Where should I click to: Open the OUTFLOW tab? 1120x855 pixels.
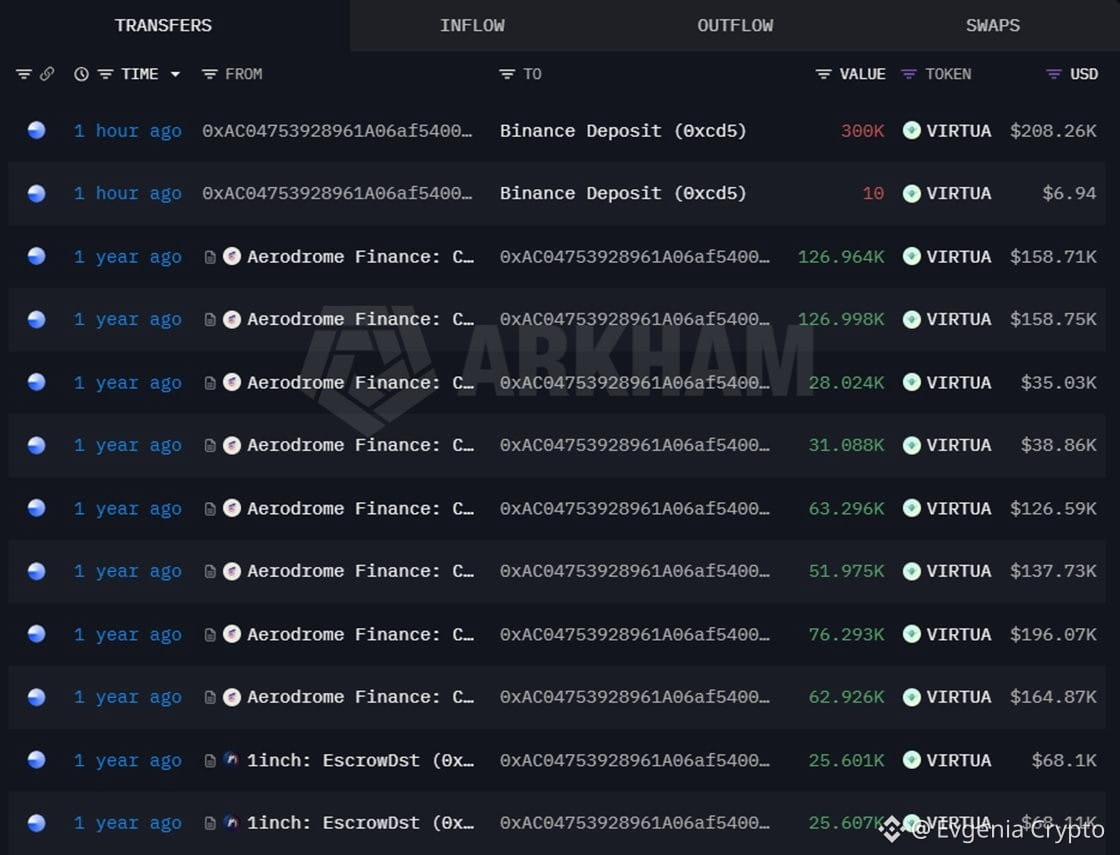coord(735,26)
